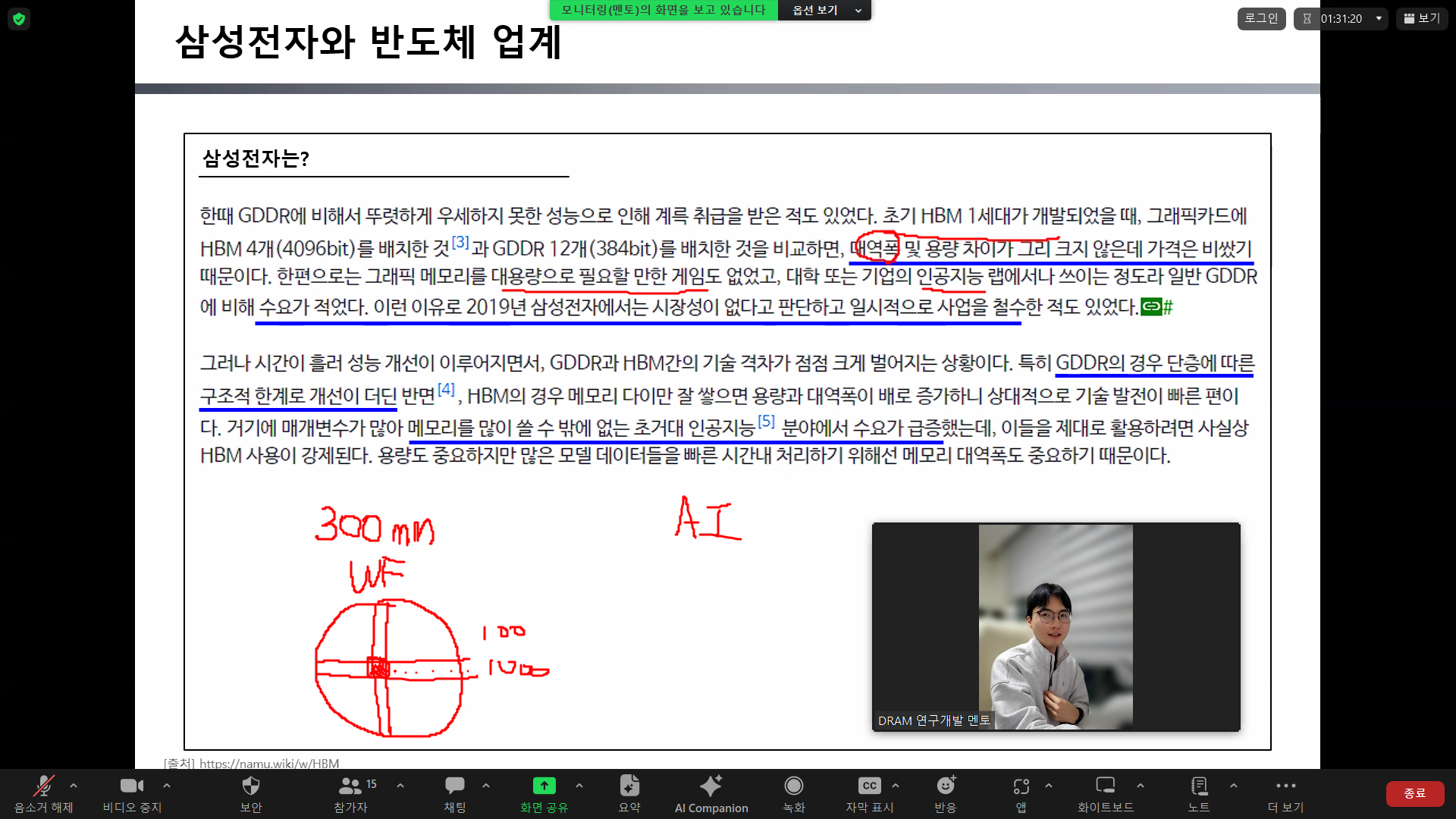The image size is (1456, 819).
Task: Click the green screen-sharing notification banner
Action: 664,10
